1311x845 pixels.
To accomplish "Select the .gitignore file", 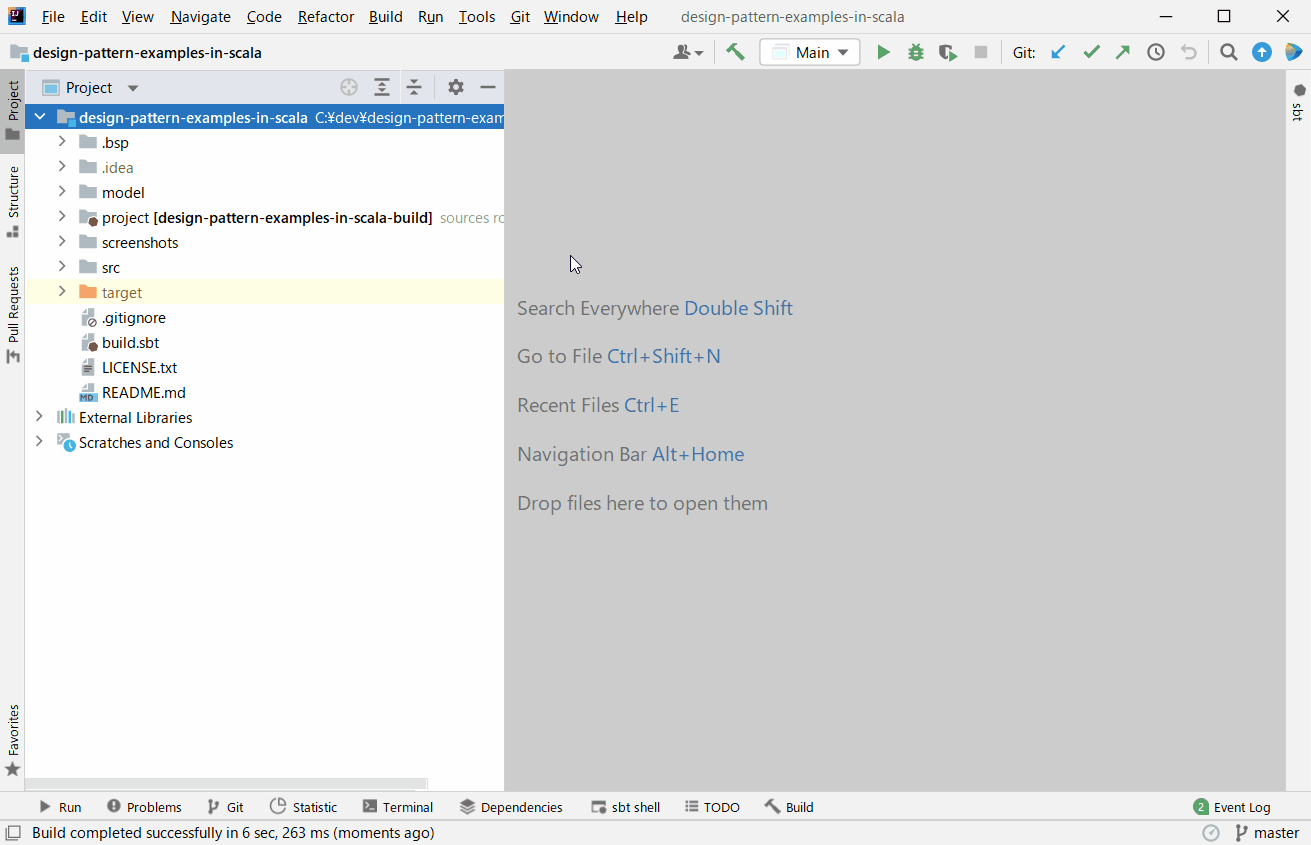I will tap(133, 318).
